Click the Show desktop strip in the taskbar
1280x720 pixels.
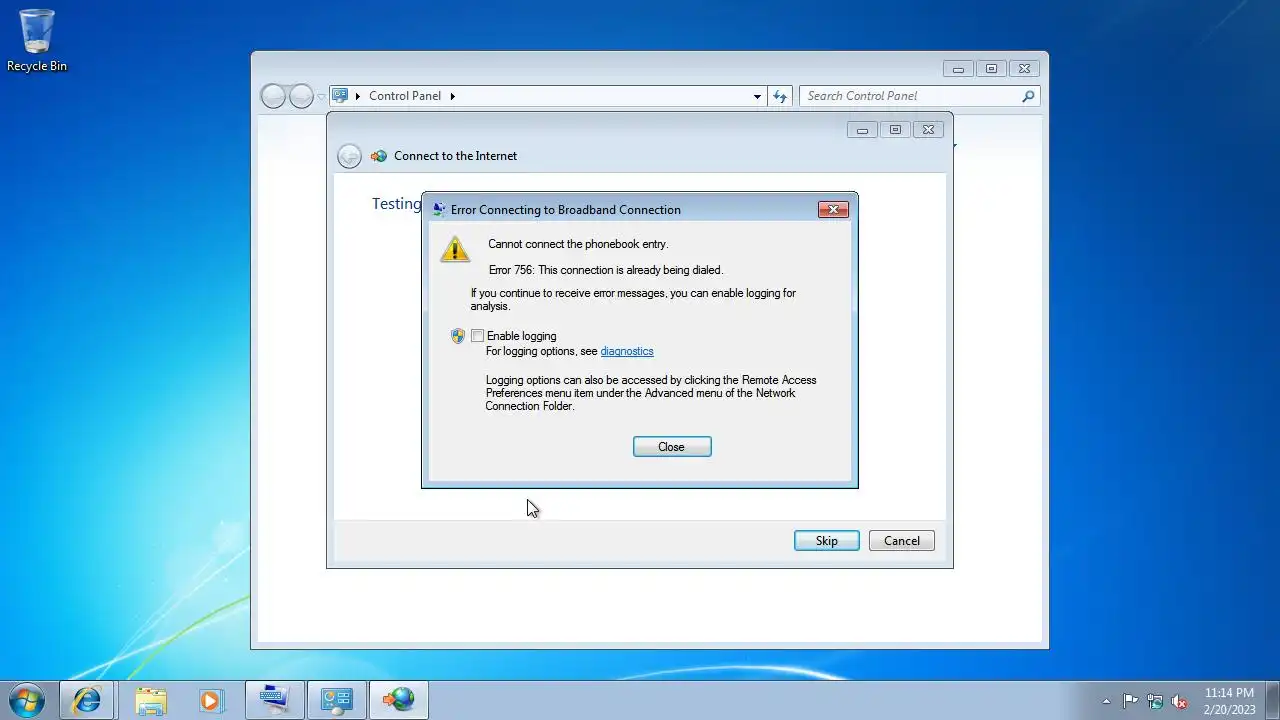pos(1272,700)
